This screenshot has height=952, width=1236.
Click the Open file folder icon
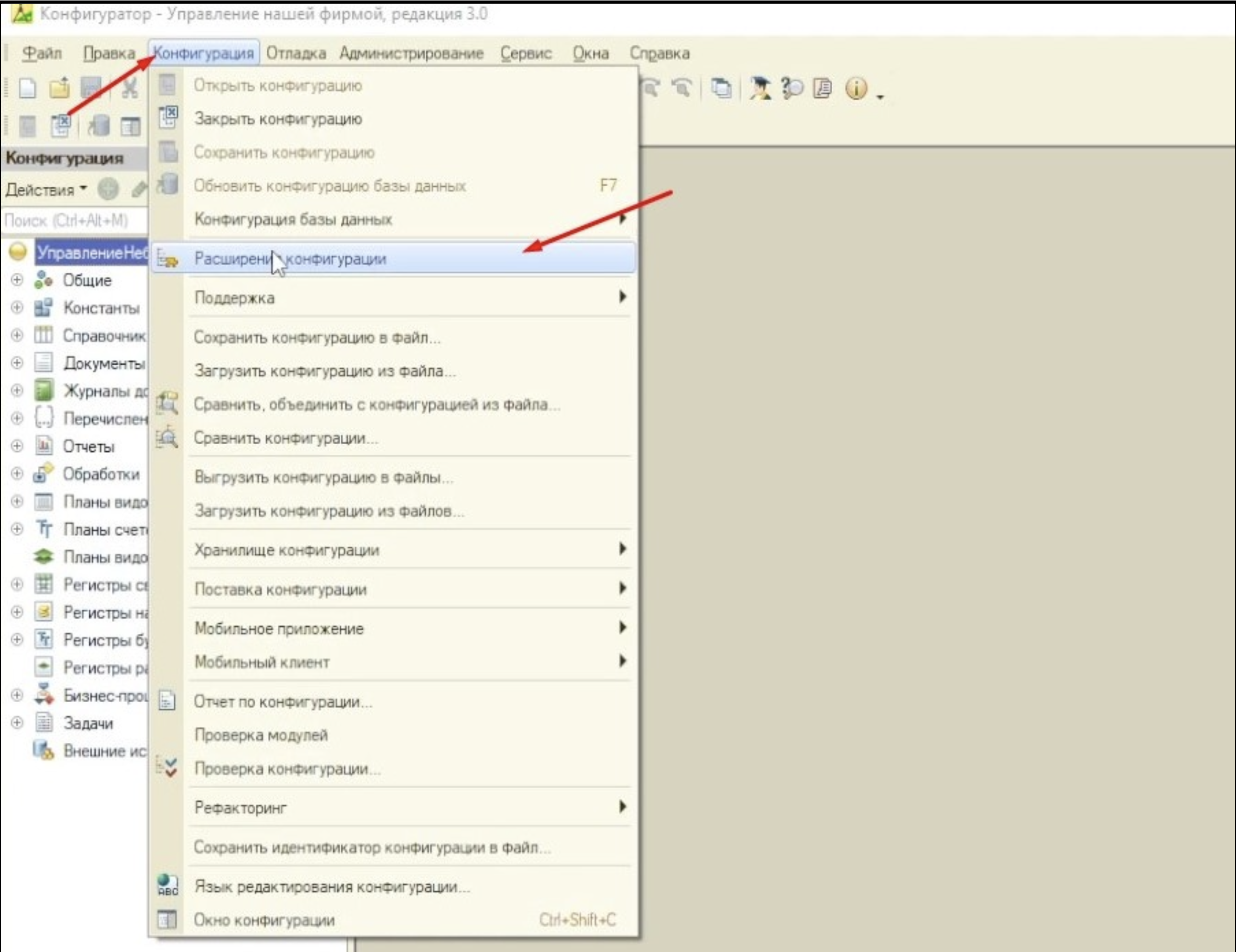click(x=59, y=88)
